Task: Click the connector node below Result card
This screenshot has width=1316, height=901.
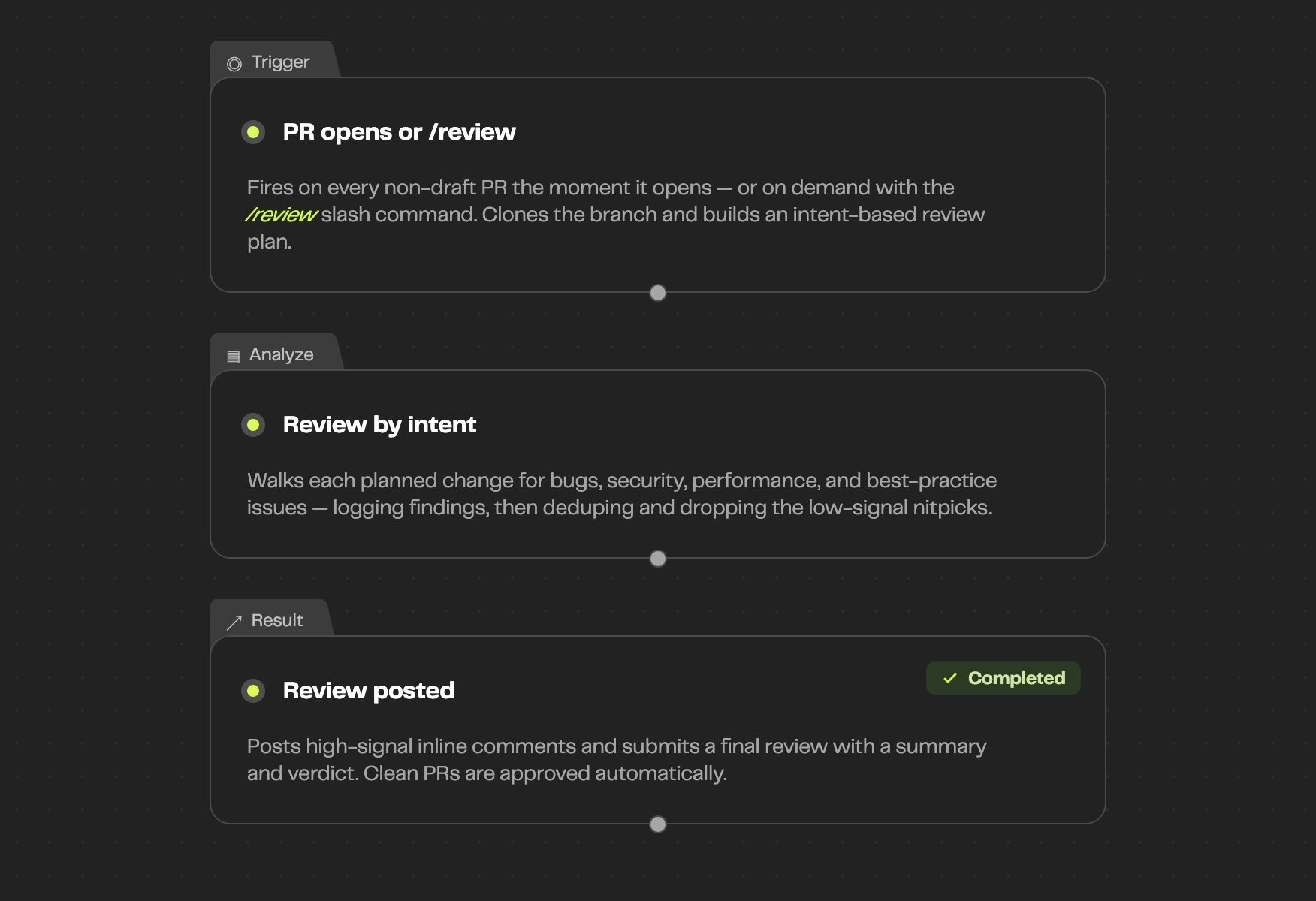Action: 658,824
